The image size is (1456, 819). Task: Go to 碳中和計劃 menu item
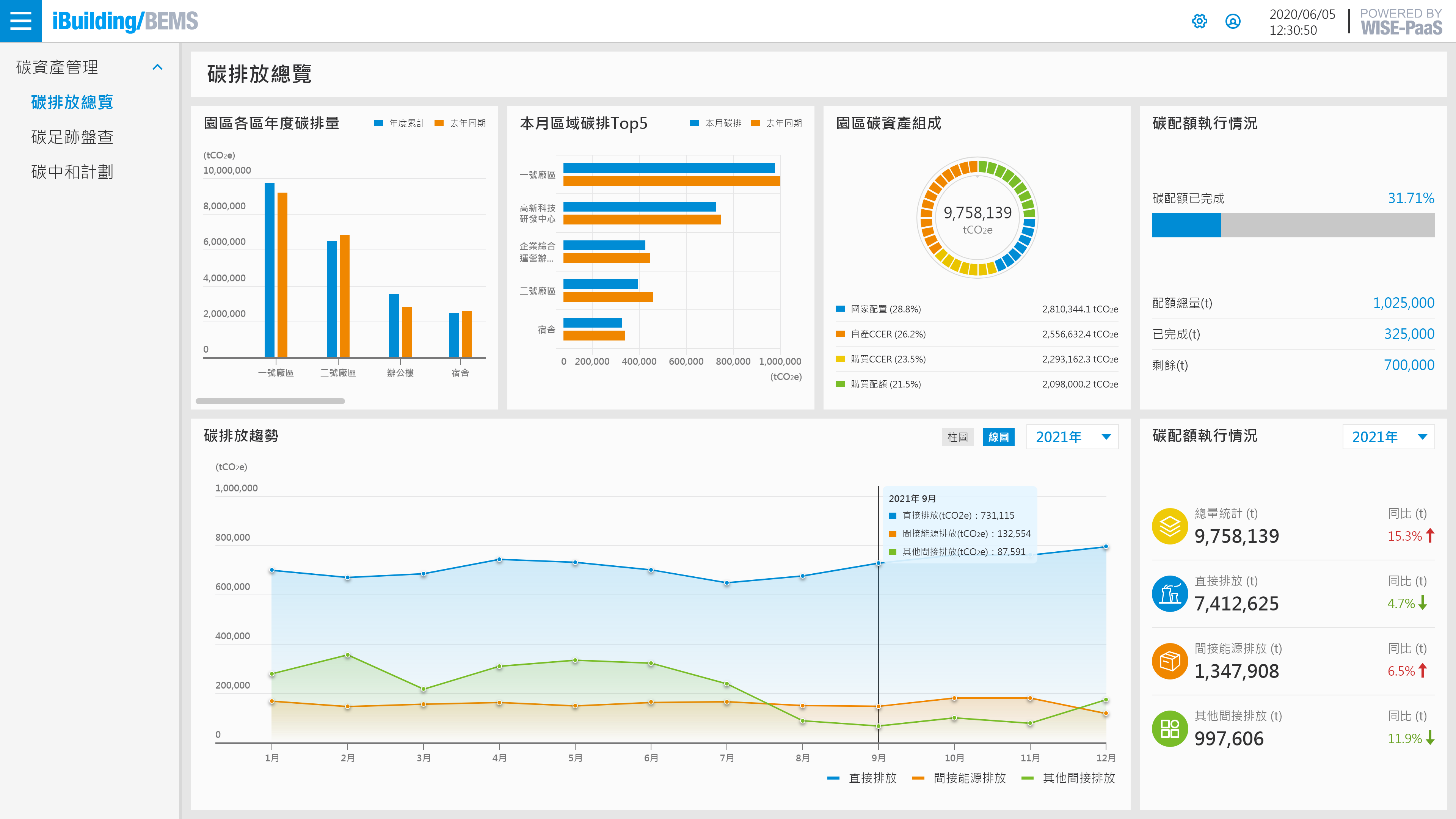point(72,172)
